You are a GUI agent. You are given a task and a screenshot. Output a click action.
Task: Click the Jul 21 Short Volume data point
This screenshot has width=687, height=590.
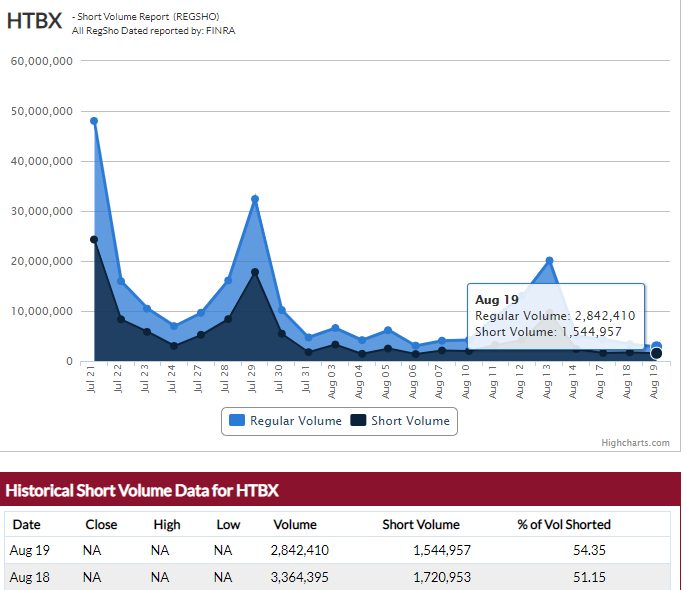pos(94,239)
